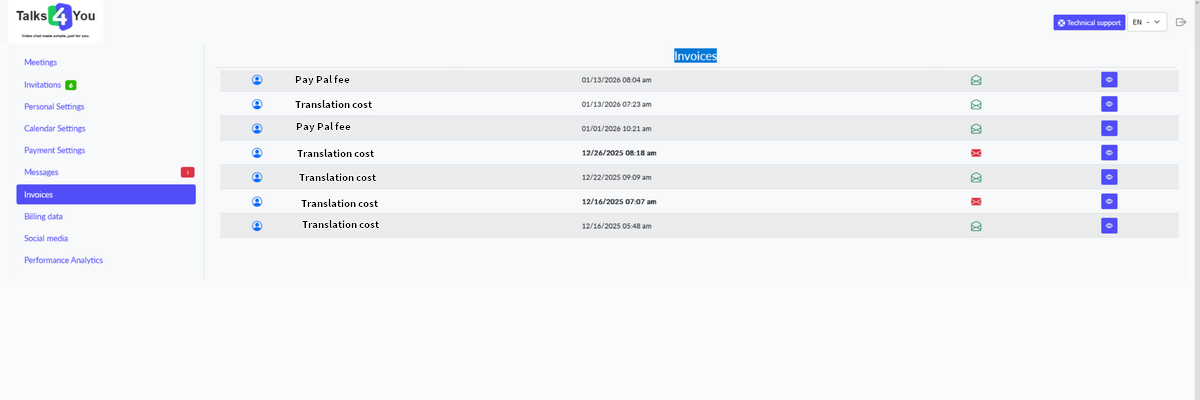
Task: Contact Technical support
Action: (x=1089, y=22)
